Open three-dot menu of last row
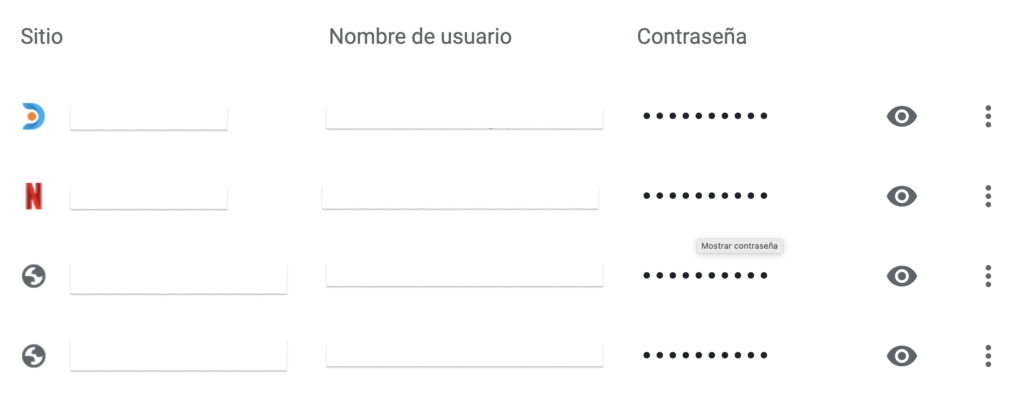This screenshot has width=1024, height=418. pos(988,356)
